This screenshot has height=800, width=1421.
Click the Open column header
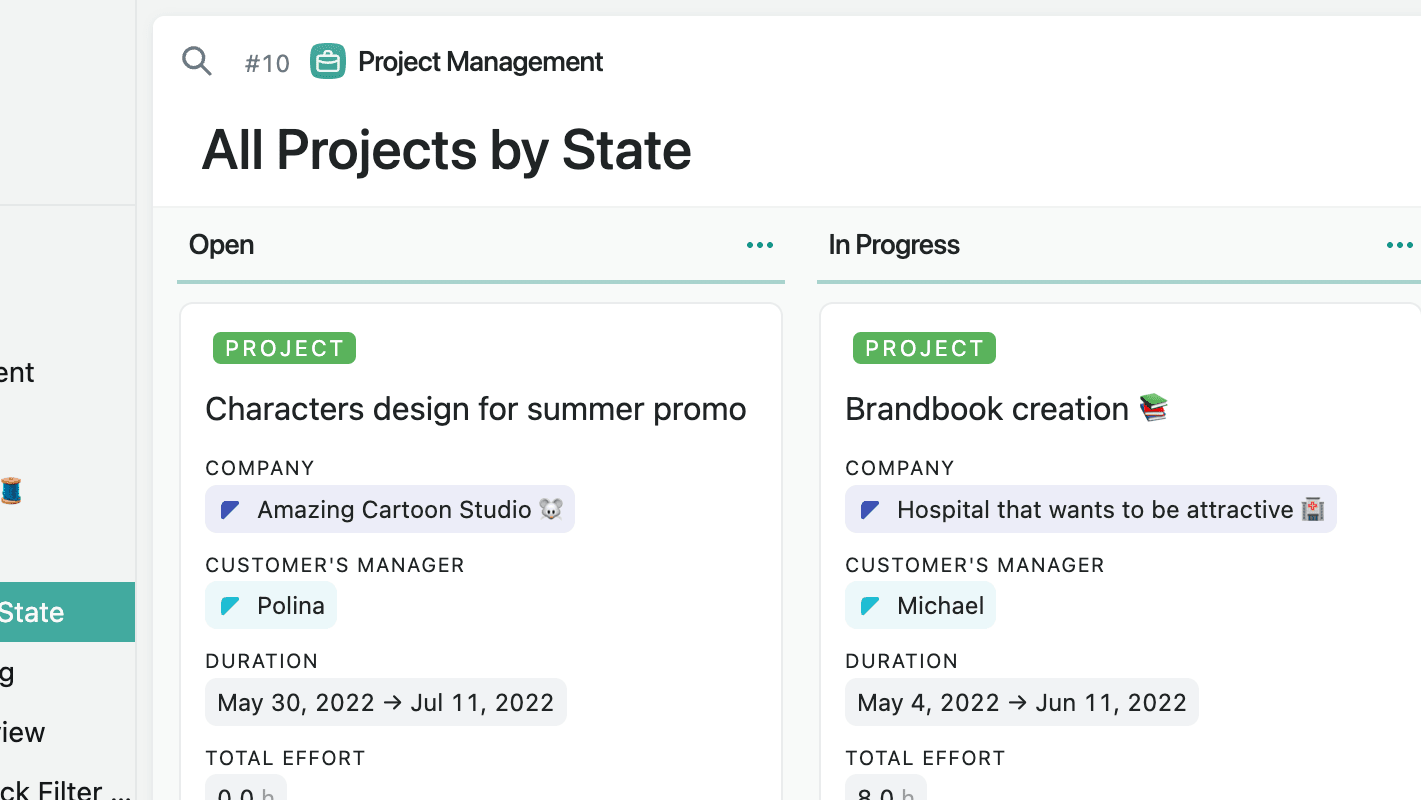tap(221, 245)
